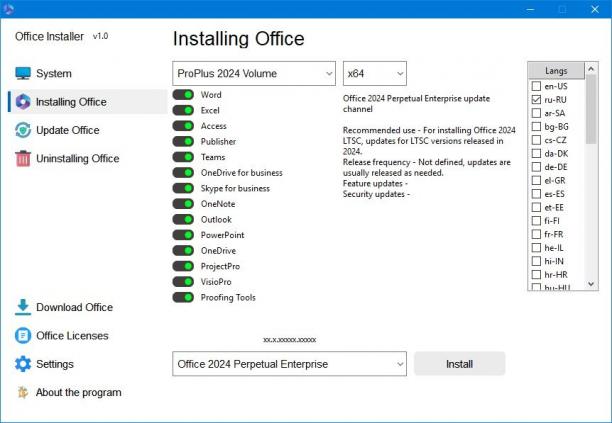Click the language list scrollbar thumb

click(x=591, y=109)
